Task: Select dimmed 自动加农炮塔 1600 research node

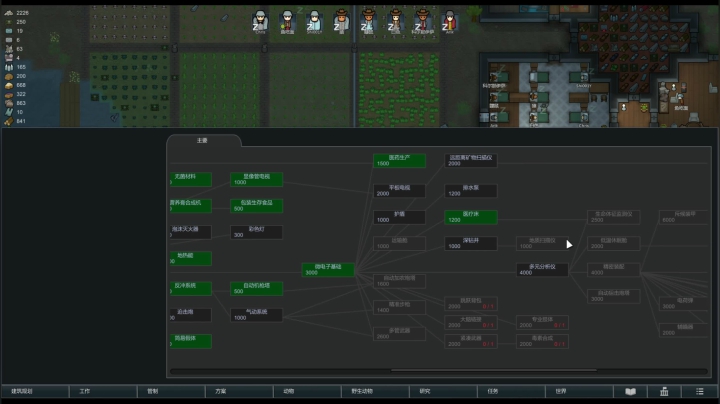Action: [399, 281]
